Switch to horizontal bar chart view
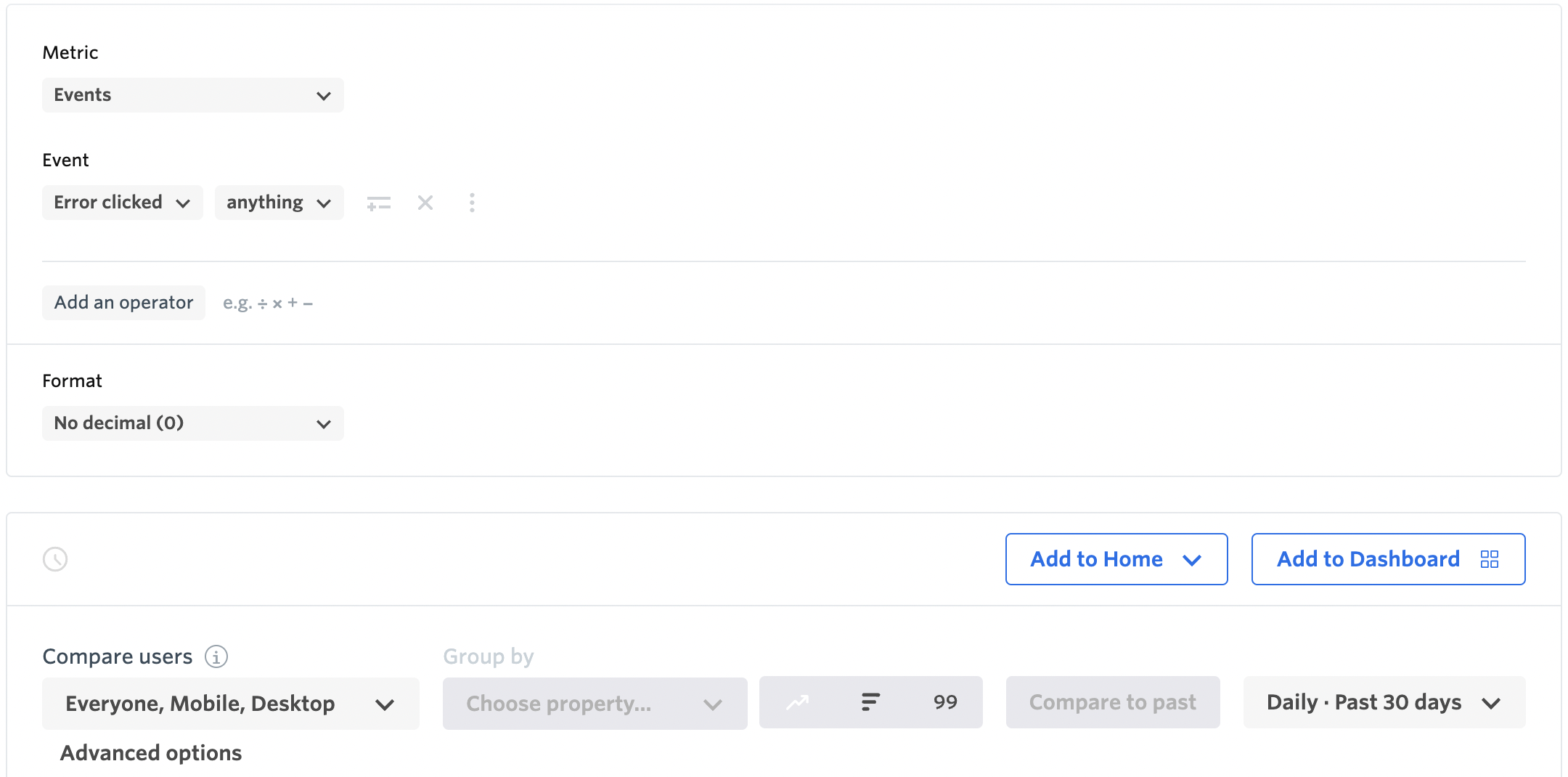 (870, 702)
